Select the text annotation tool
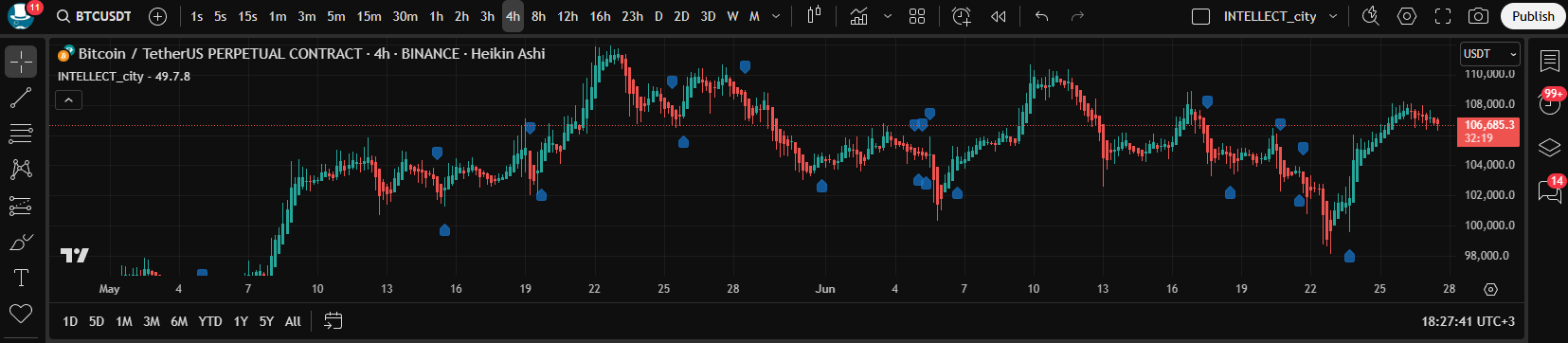The image size is (1568, 343). (21, 278)
